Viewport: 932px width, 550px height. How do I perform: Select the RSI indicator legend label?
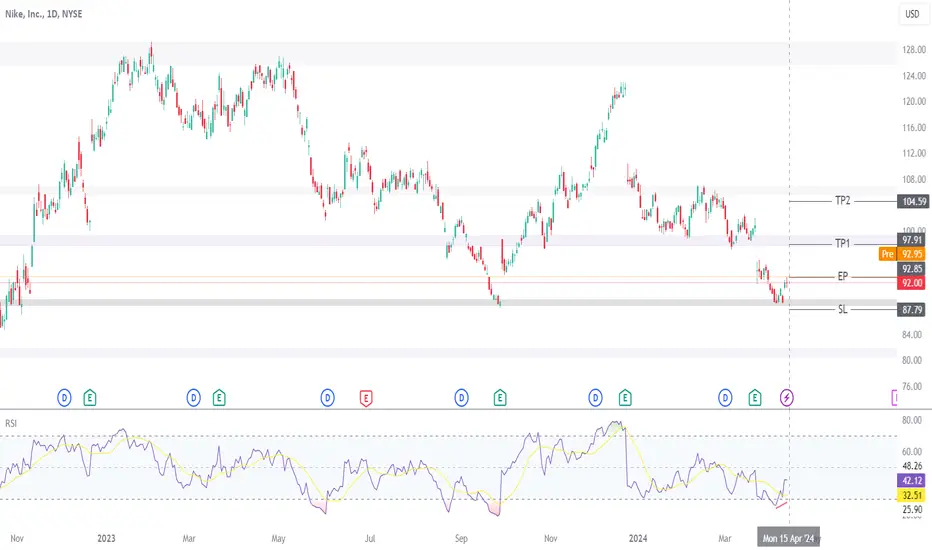pyautogui.click(x=11, y=423)
